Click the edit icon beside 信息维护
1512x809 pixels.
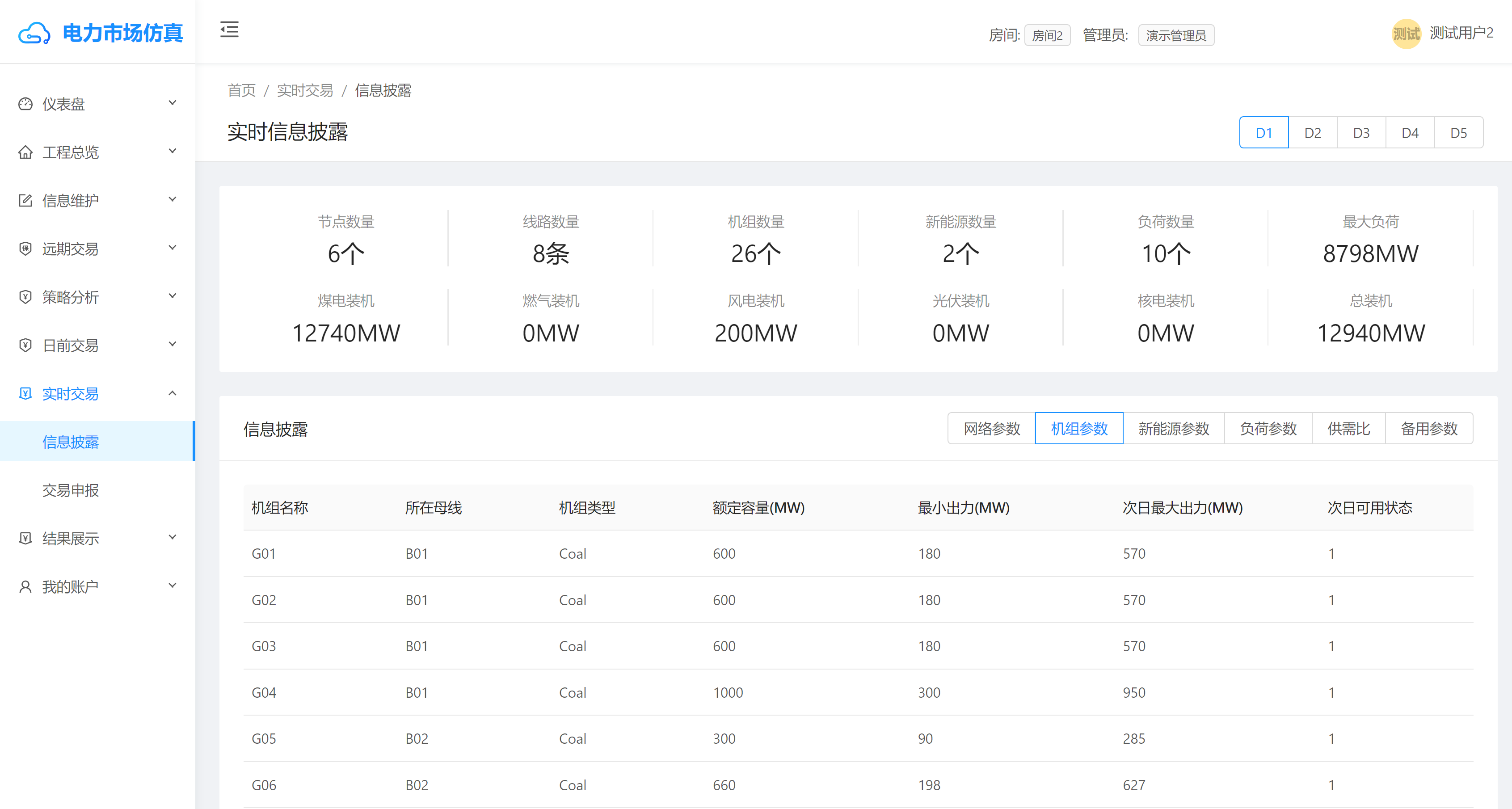[25, 200]
